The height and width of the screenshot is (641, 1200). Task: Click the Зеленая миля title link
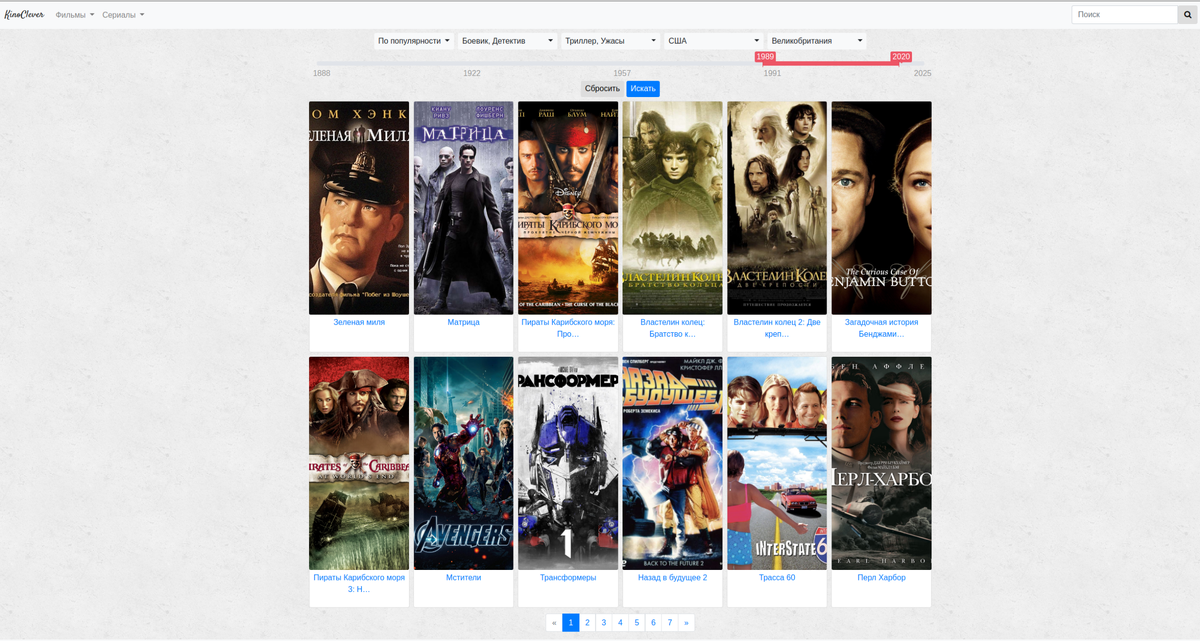coord(359,322)
